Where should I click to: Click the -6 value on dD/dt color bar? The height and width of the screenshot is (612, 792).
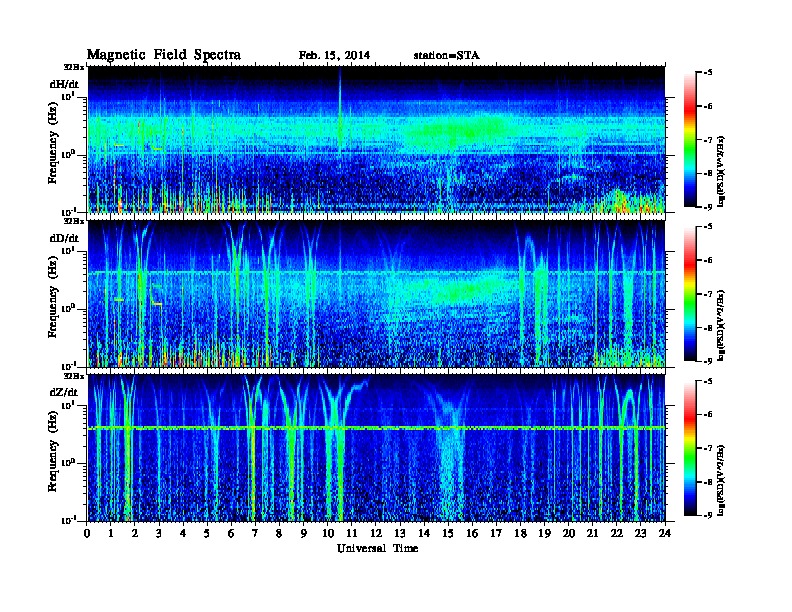(708, 261)
